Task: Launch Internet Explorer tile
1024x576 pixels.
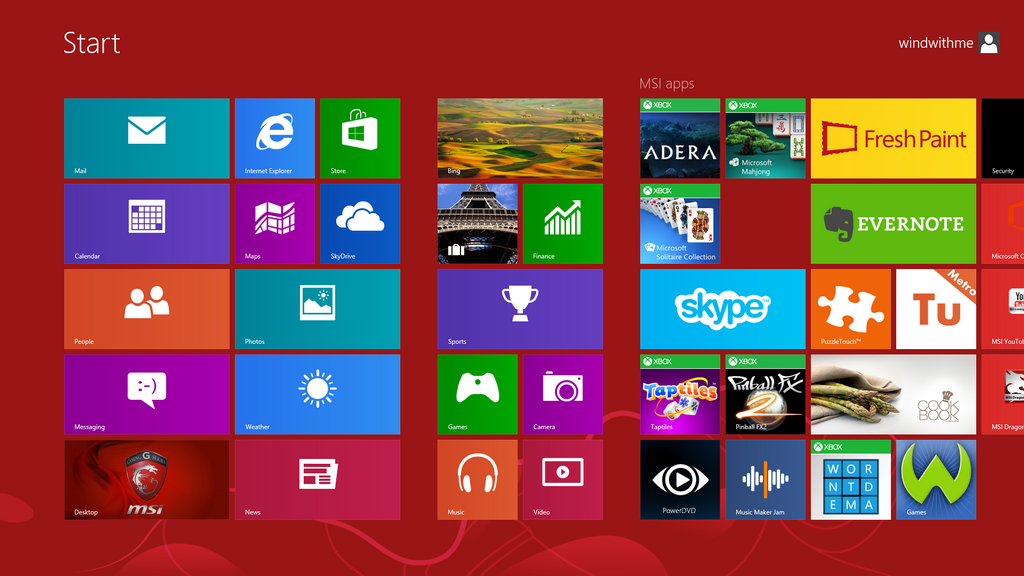Action: (275, 138)
